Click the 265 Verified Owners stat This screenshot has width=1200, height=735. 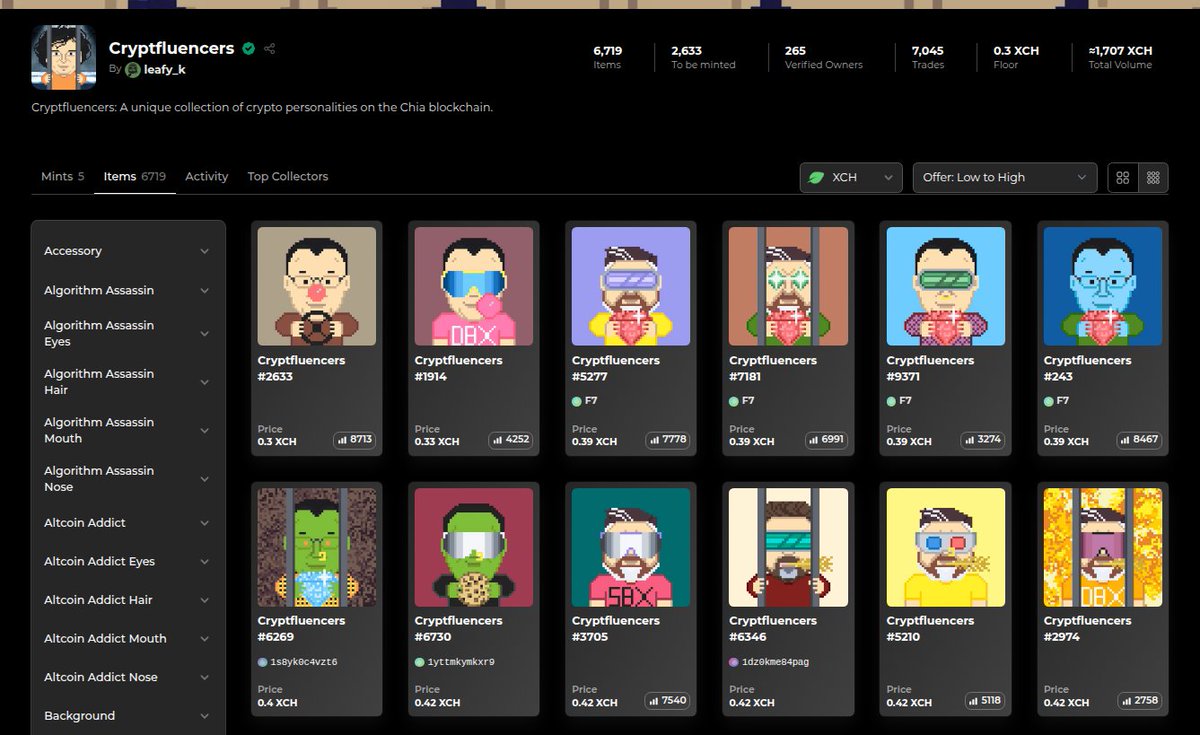(824, 57)
